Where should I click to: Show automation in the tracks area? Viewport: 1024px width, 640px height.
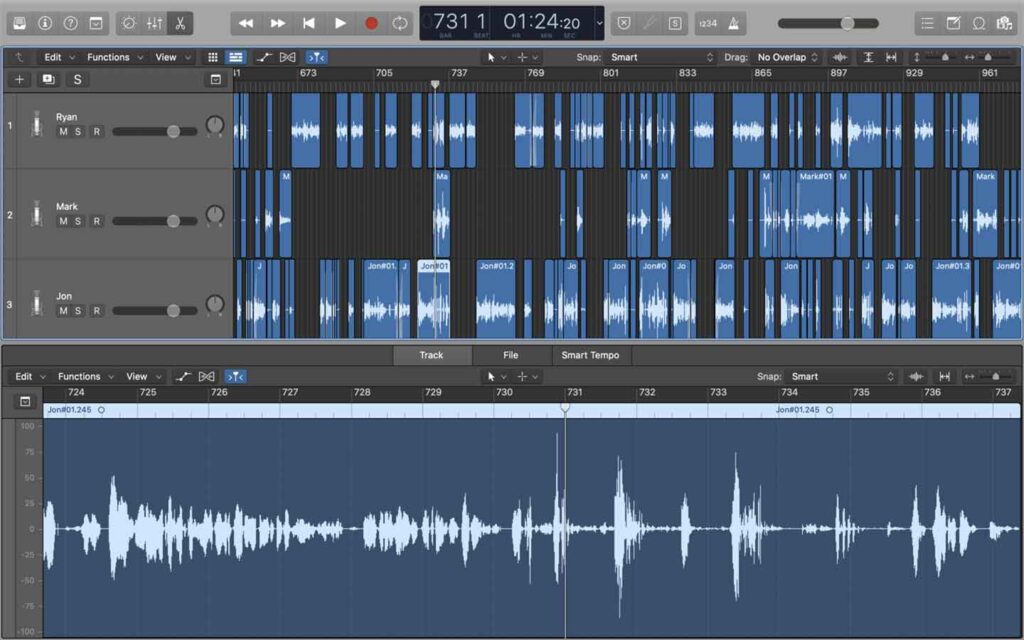click(x=263, y=57)
